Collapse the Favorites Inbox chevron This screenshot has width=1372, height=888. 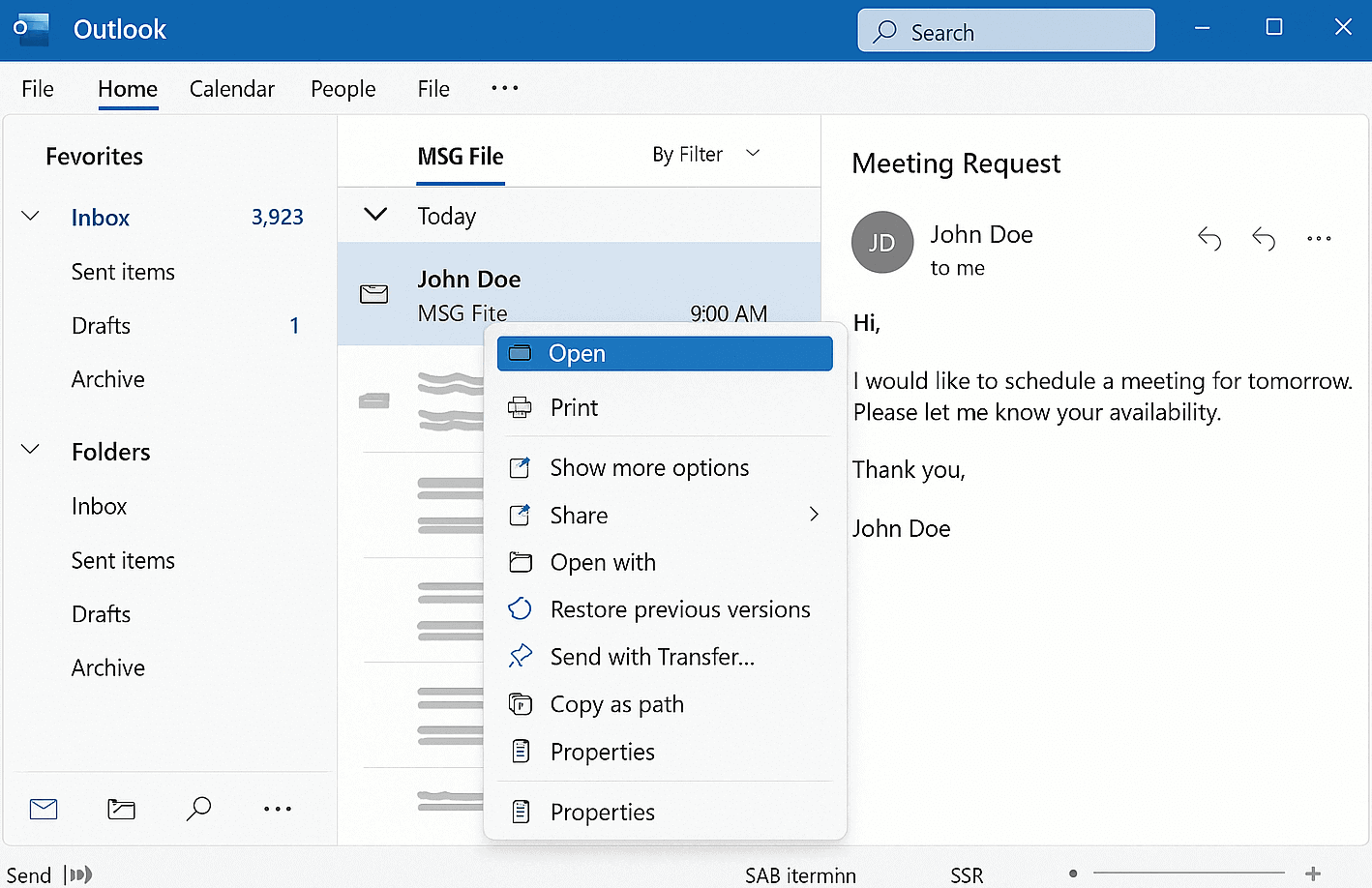(x=30, y=217)
